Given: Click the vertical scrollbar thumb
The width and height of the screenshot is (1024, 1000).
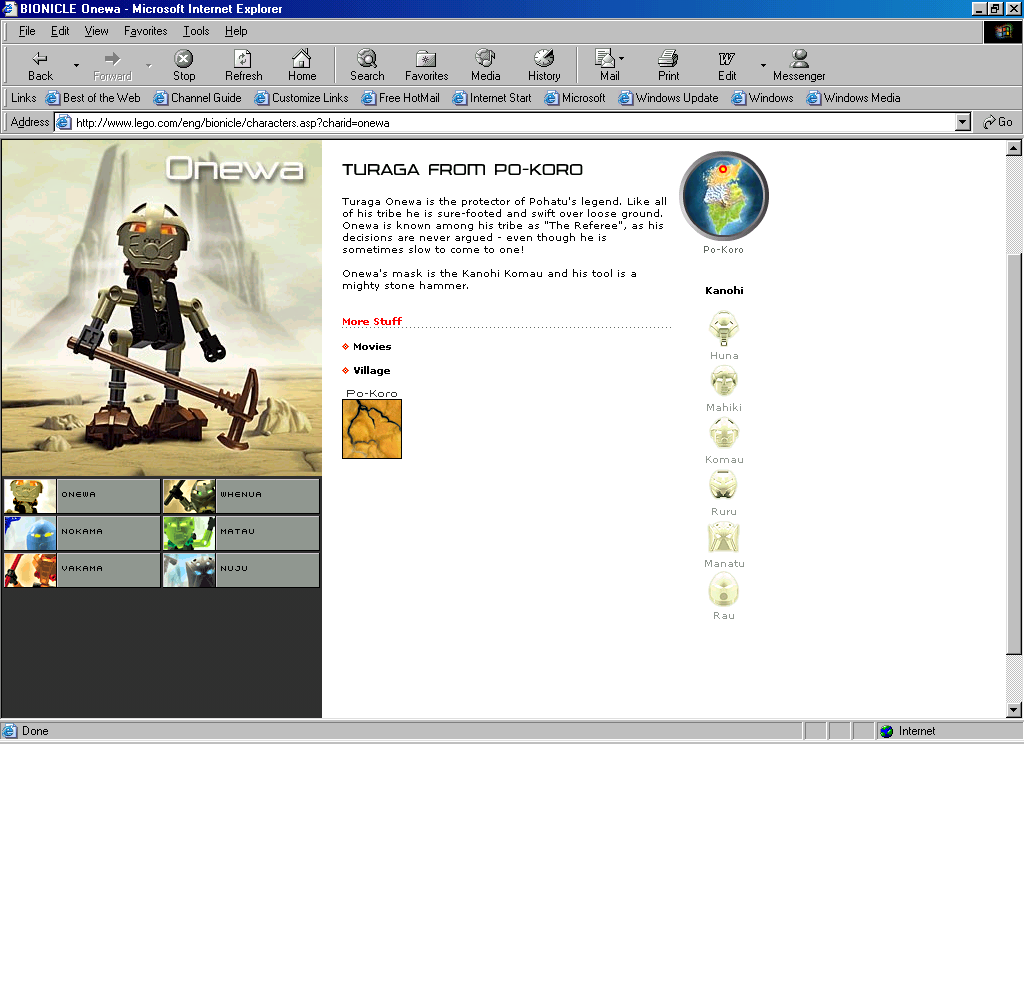Looking at the screenshot, I should pyautogui.click(x=1014, y=453).
